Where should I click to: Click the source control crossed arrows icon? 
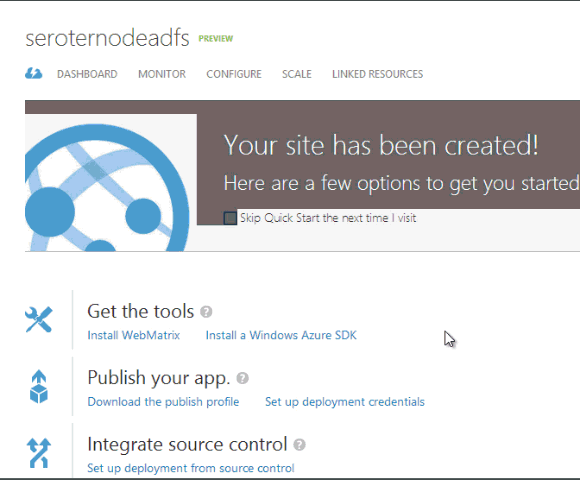click(x=39, y=453)
